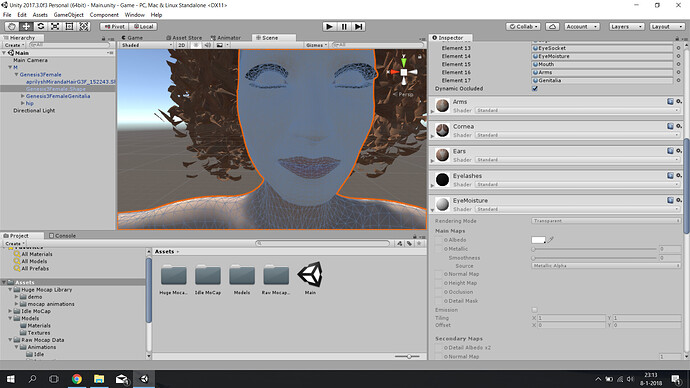This screenshot has width=690, height=388.
Task: Open the Cloud services icon
Action: pos(552,26)
